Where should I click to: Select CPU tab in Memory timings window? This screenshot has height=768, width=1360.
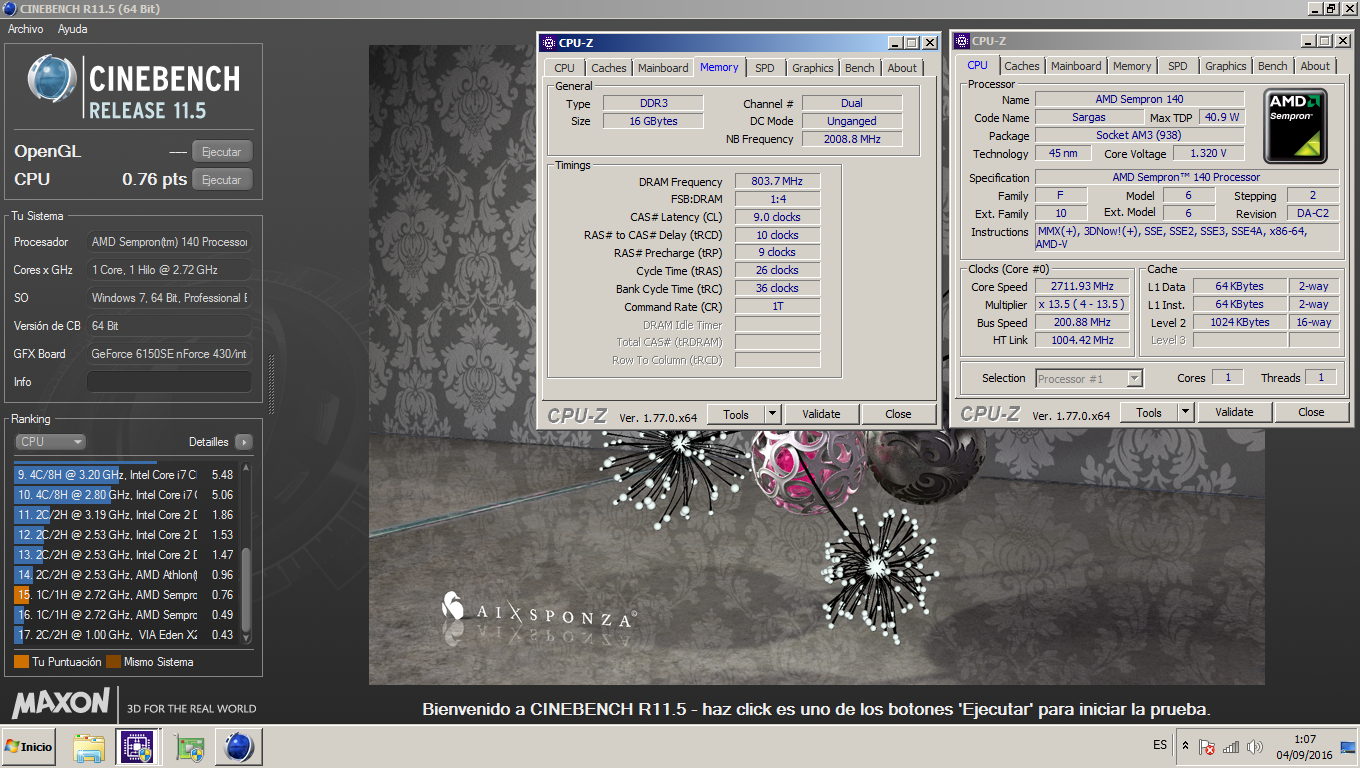pyautogui.click(x=564, y=68)
